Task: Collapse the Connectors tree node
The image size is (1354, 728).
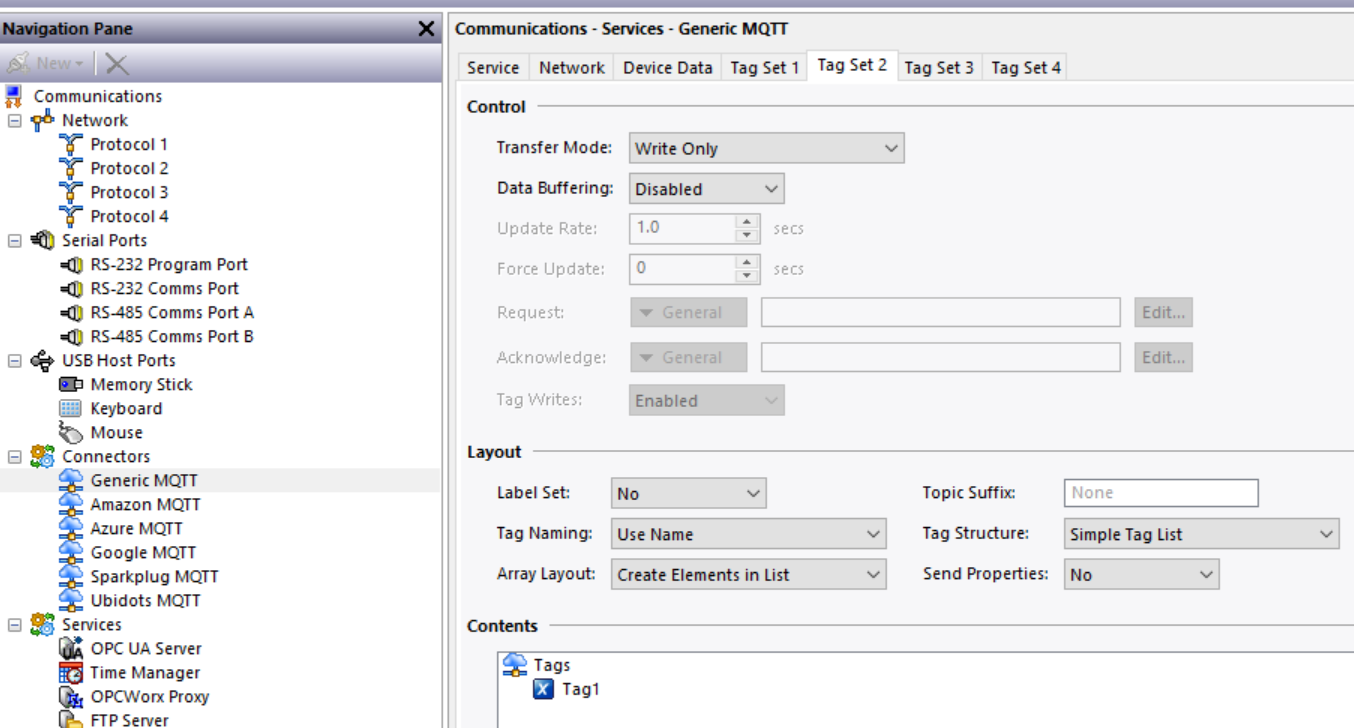Action: 15,456
